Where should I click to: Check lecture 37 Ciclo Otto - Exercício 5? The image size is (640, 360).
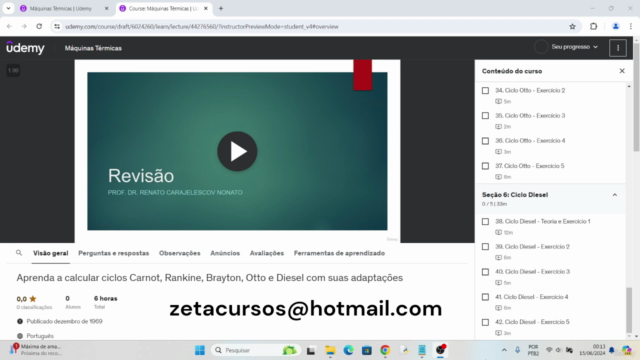[485, 166]
